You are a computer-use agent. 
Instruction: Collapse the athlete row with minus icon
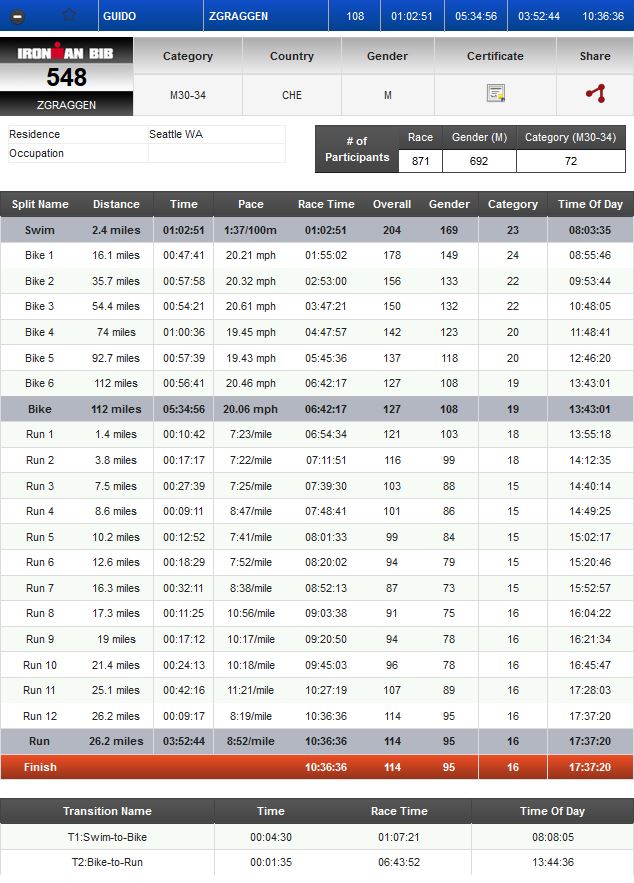pos(18,16)
